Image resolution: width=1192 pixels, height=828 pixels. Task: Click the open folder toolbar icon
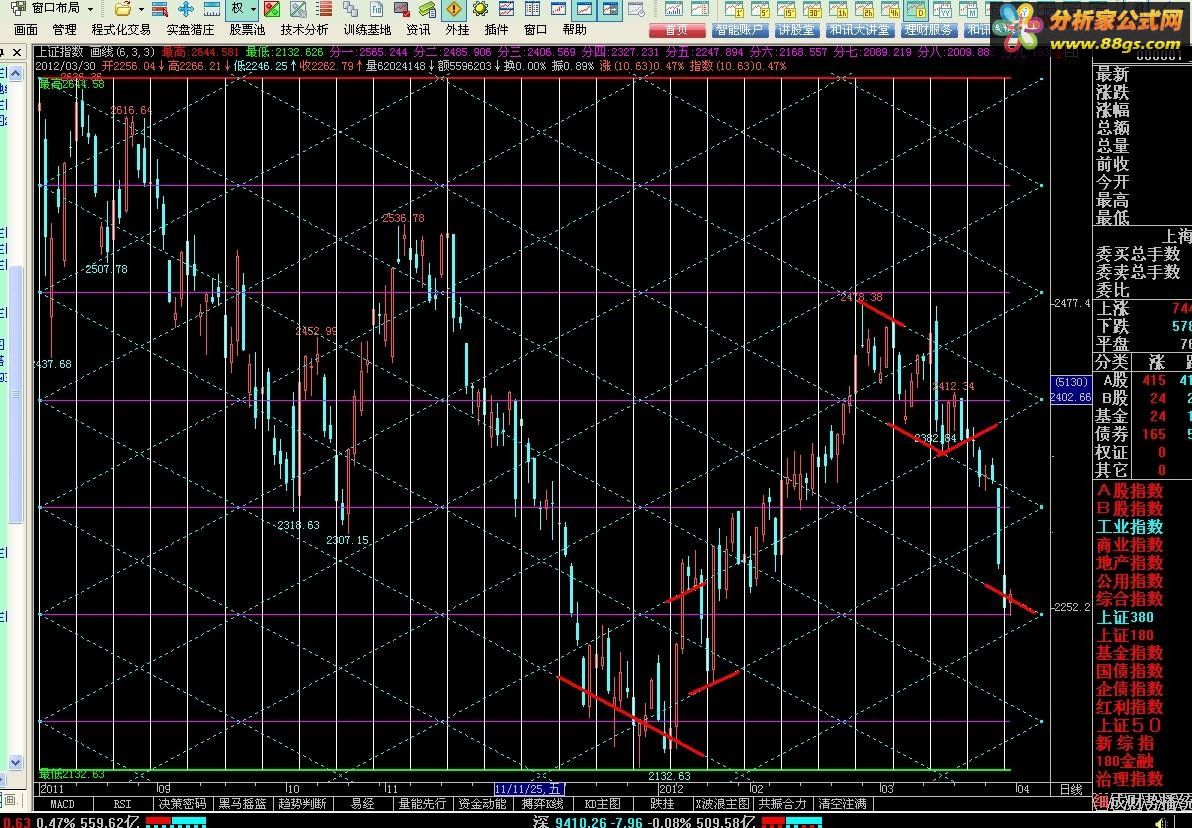coord(122,9)
